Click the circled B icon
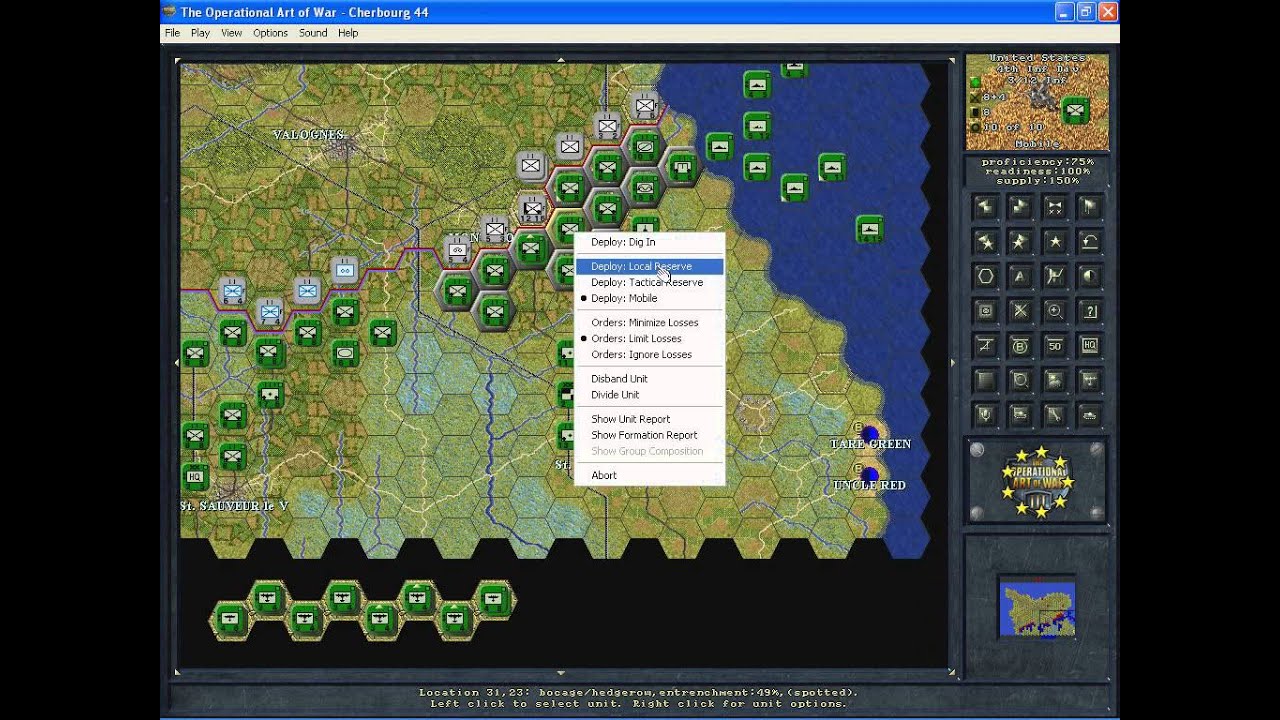Screen dimensions: 1280x720 [x=1020, y=345]
